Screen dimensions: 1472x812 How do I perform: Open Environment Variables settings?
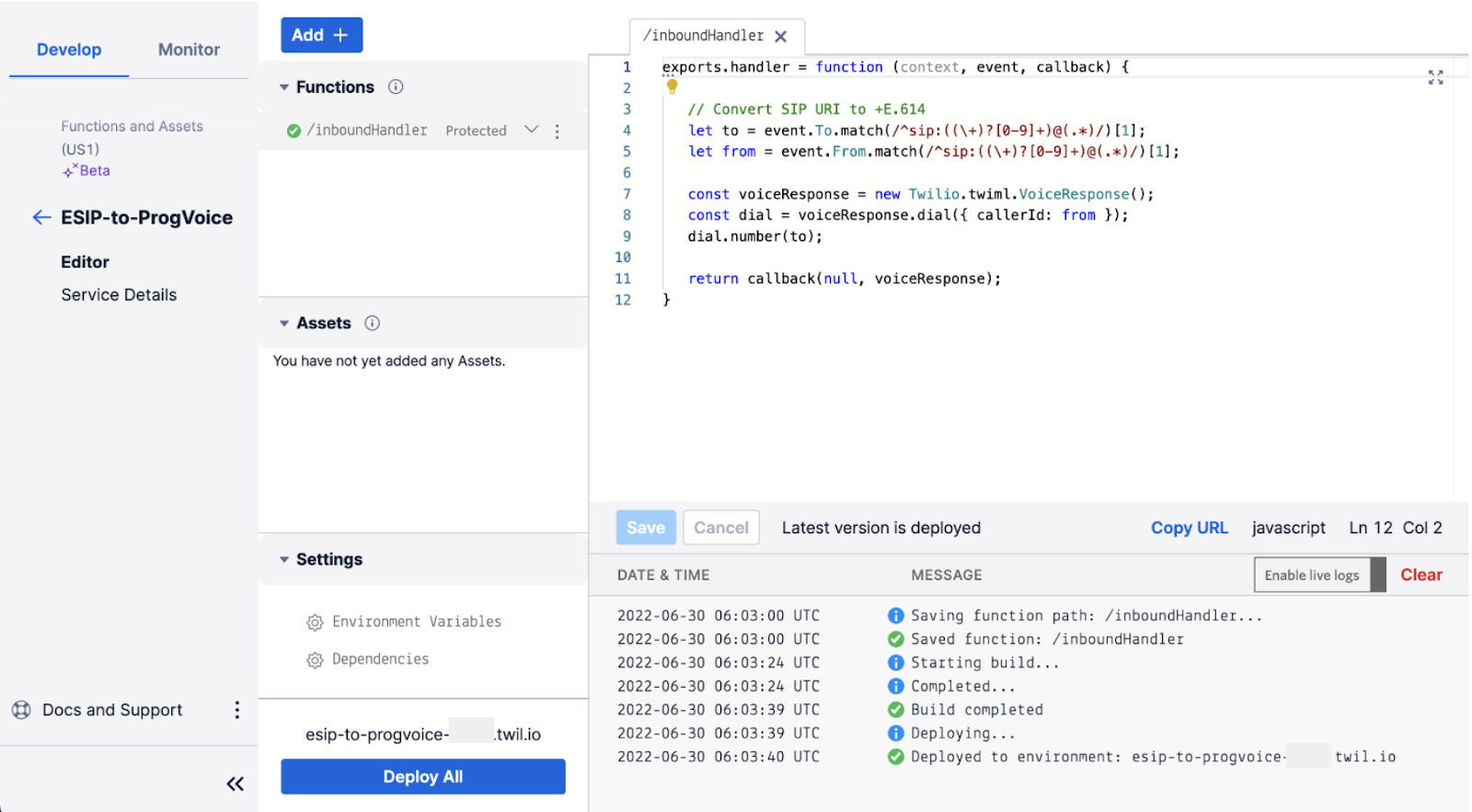point(417,623)
